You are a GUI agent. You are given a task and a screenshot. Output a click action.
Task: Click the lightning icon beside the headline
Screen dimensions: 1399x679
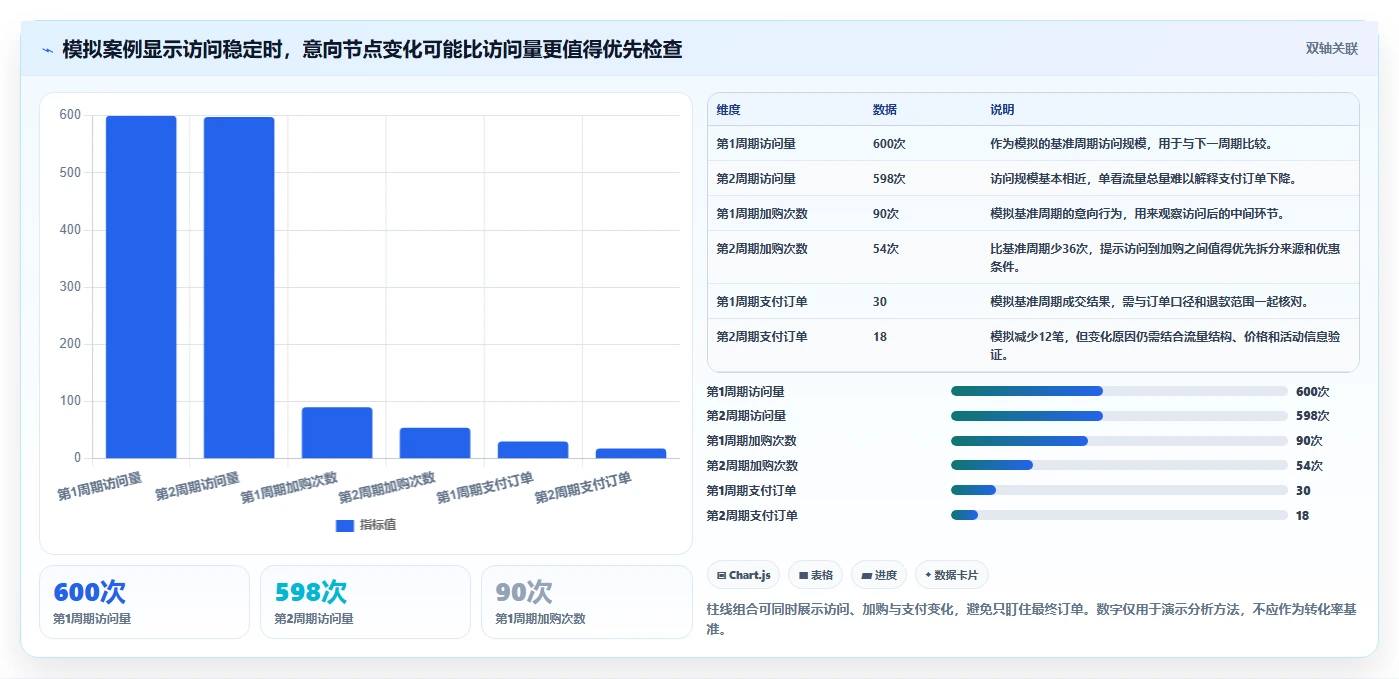tap(48, 49)
